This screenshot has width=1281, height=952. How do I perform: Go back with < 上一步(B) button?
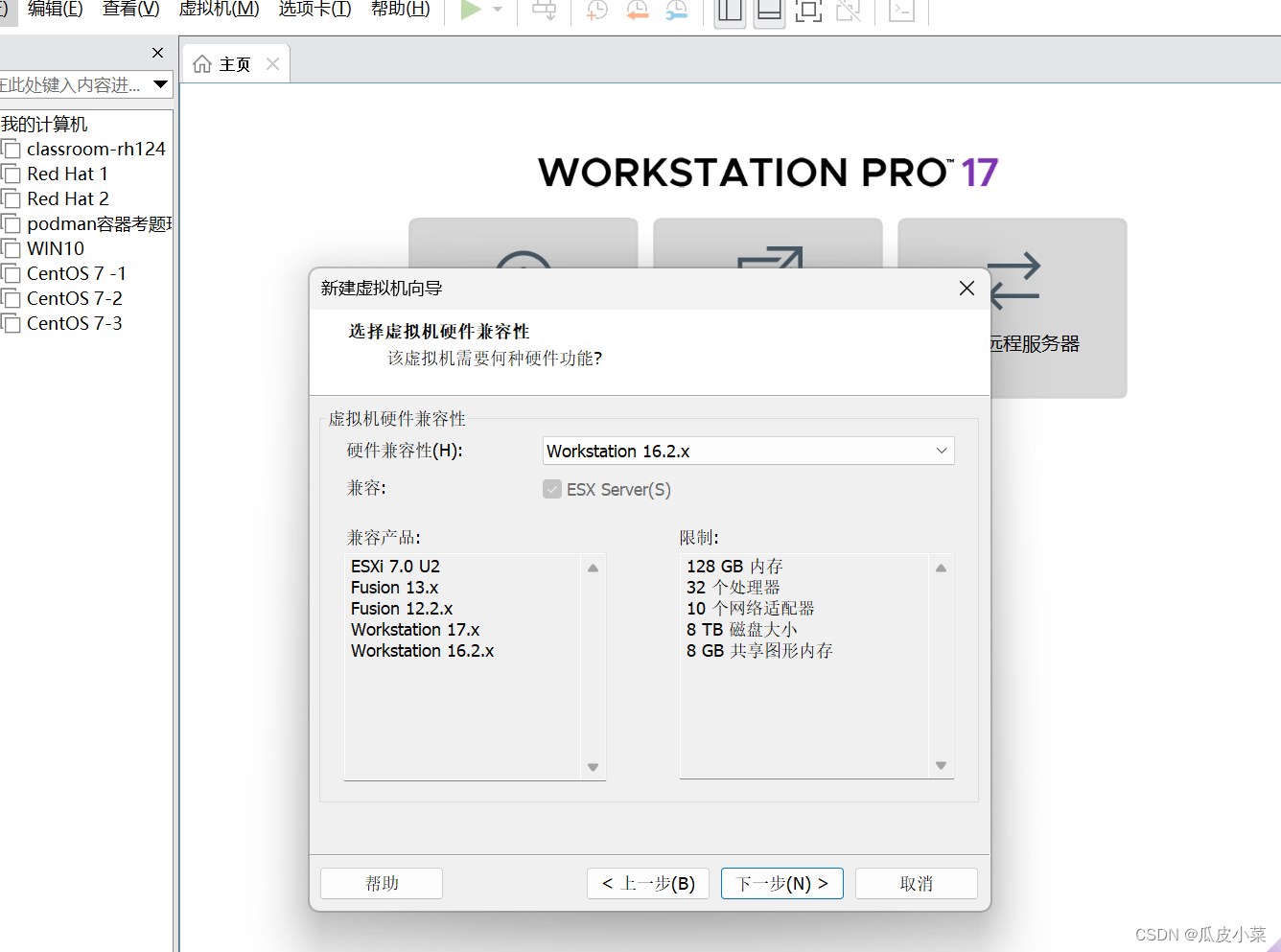click(648, 883)
